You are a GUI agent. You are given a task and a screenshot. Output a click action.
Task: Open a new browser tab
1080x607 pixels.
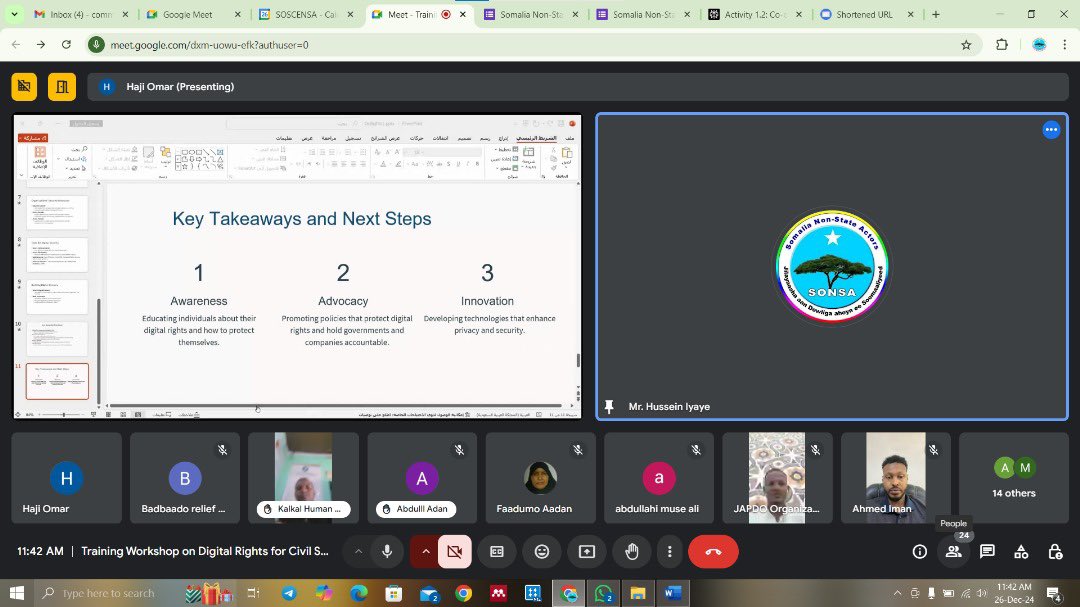[935, 14]
